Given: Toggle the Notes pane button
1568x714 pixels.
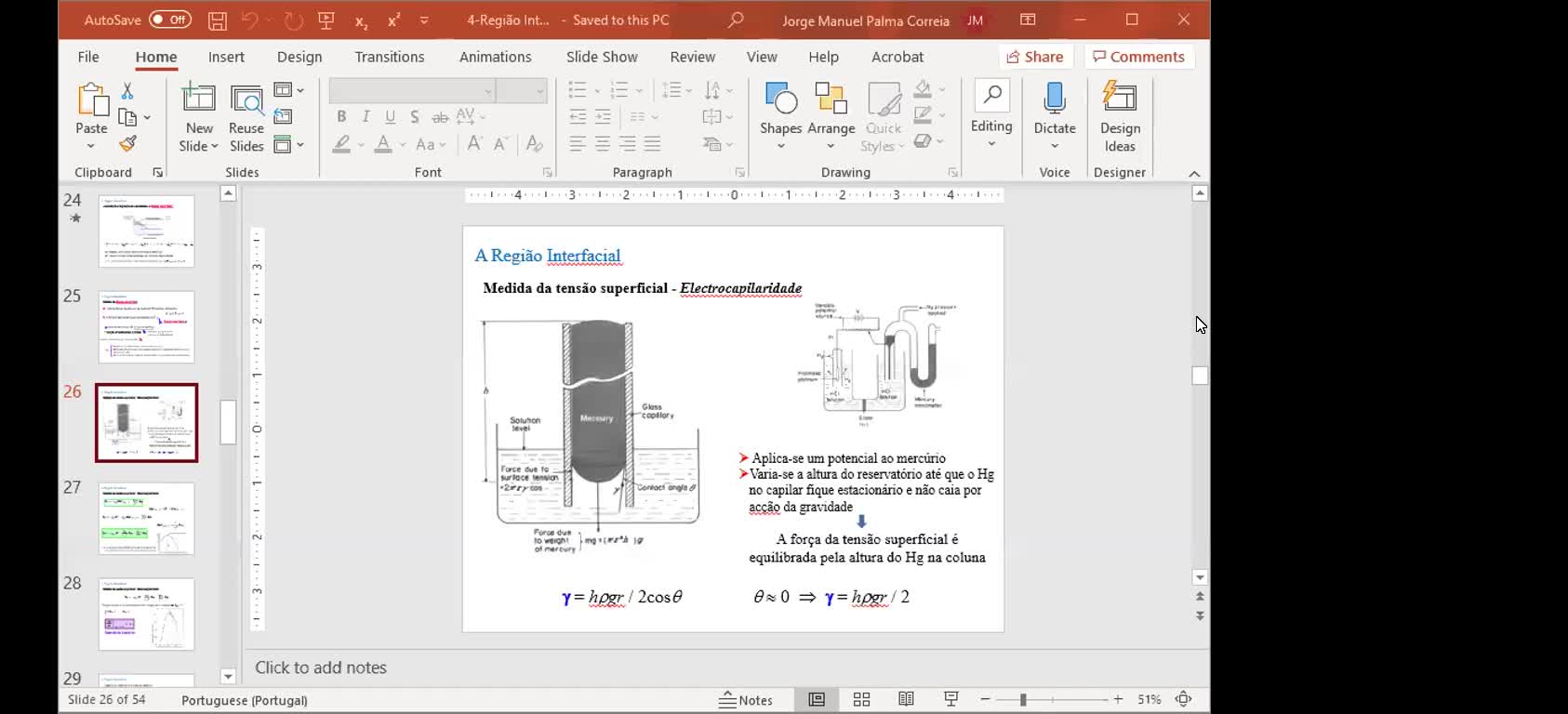Looking at the screenshot, I should point(747,700).
